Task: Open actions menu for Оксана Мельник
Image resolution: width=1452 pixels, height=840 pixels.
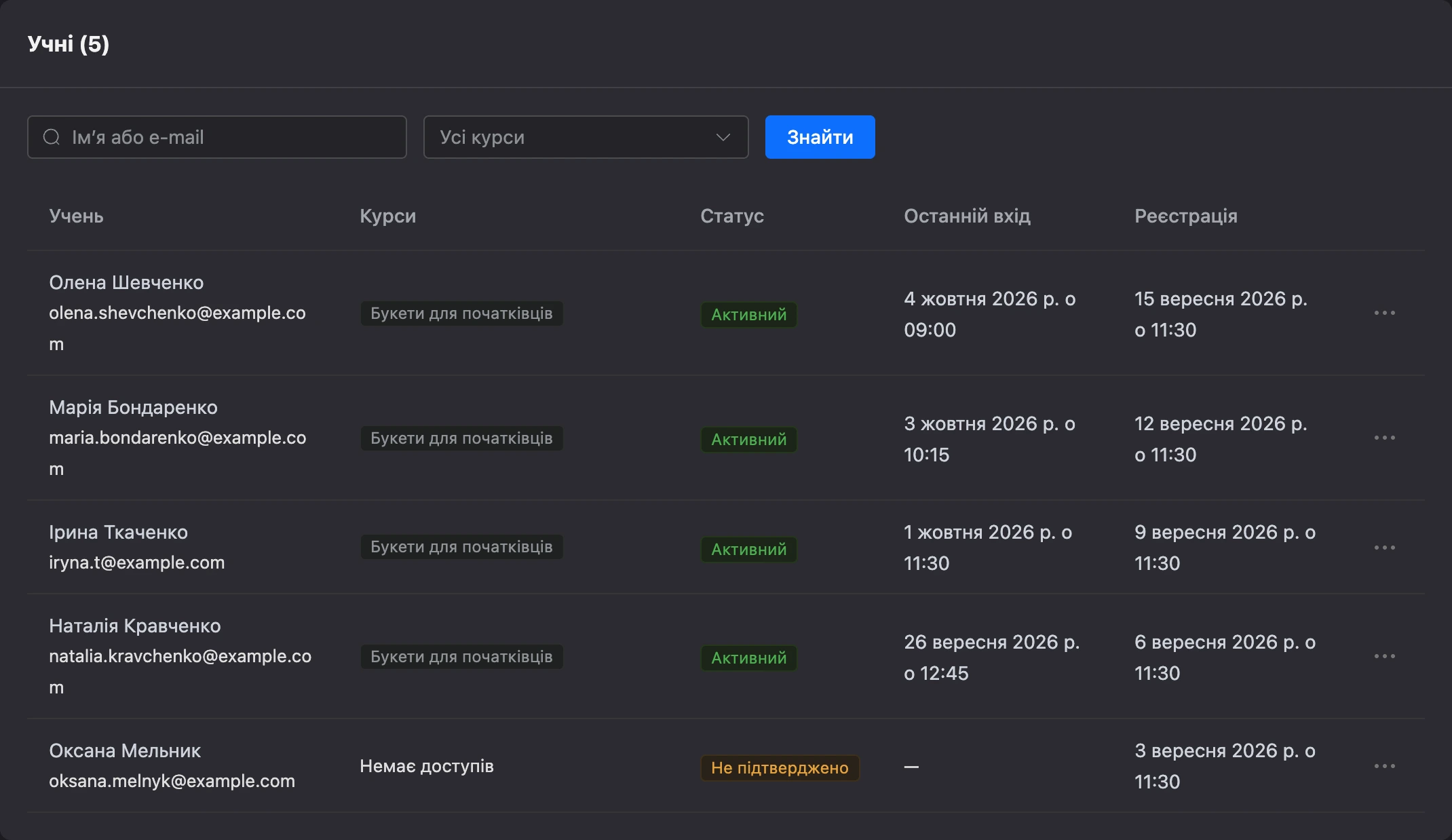Action: [x=1384, y=766]
